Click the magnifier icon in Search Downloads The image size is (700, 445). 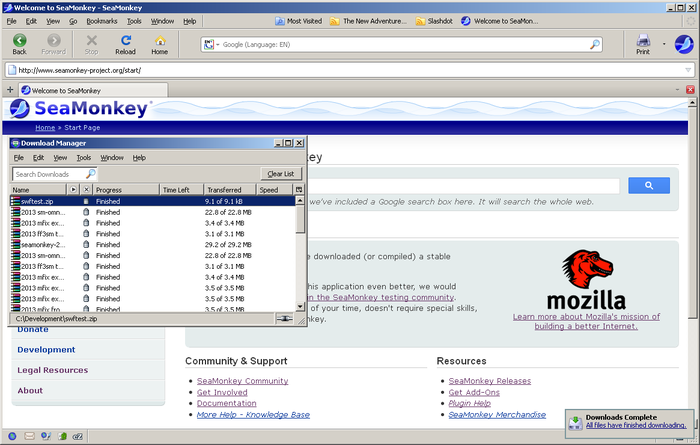tap(91, 174)
